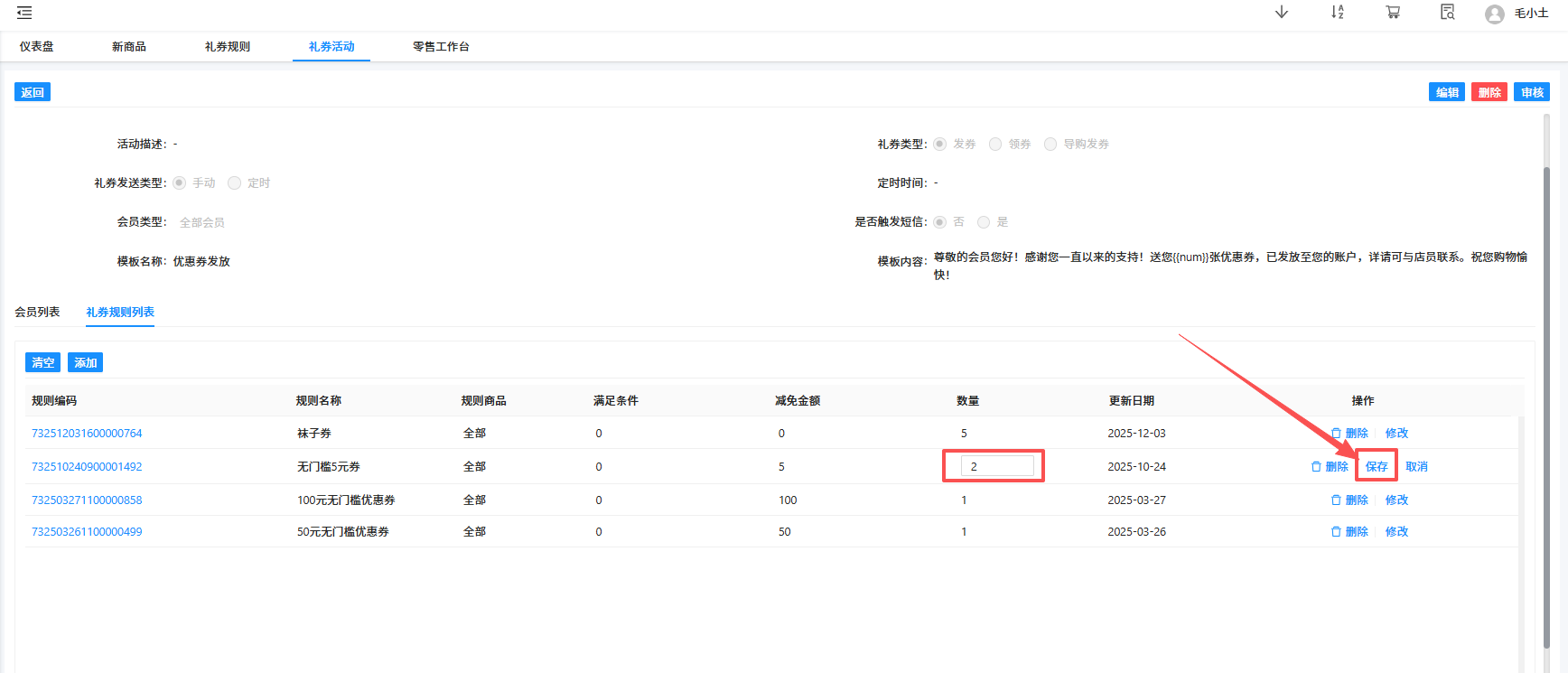Delete the 无门槛5元券 row
This screenshot has height=673, width=1568.
pos(1330,467)
